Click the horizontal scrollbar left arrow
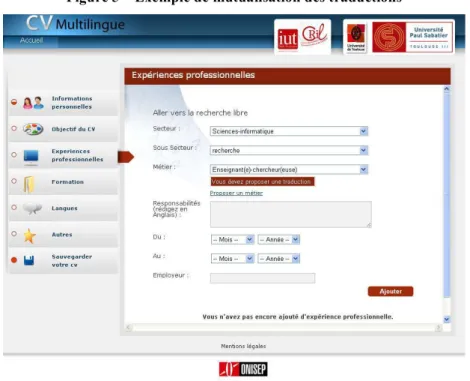 (x=128, y=328)
